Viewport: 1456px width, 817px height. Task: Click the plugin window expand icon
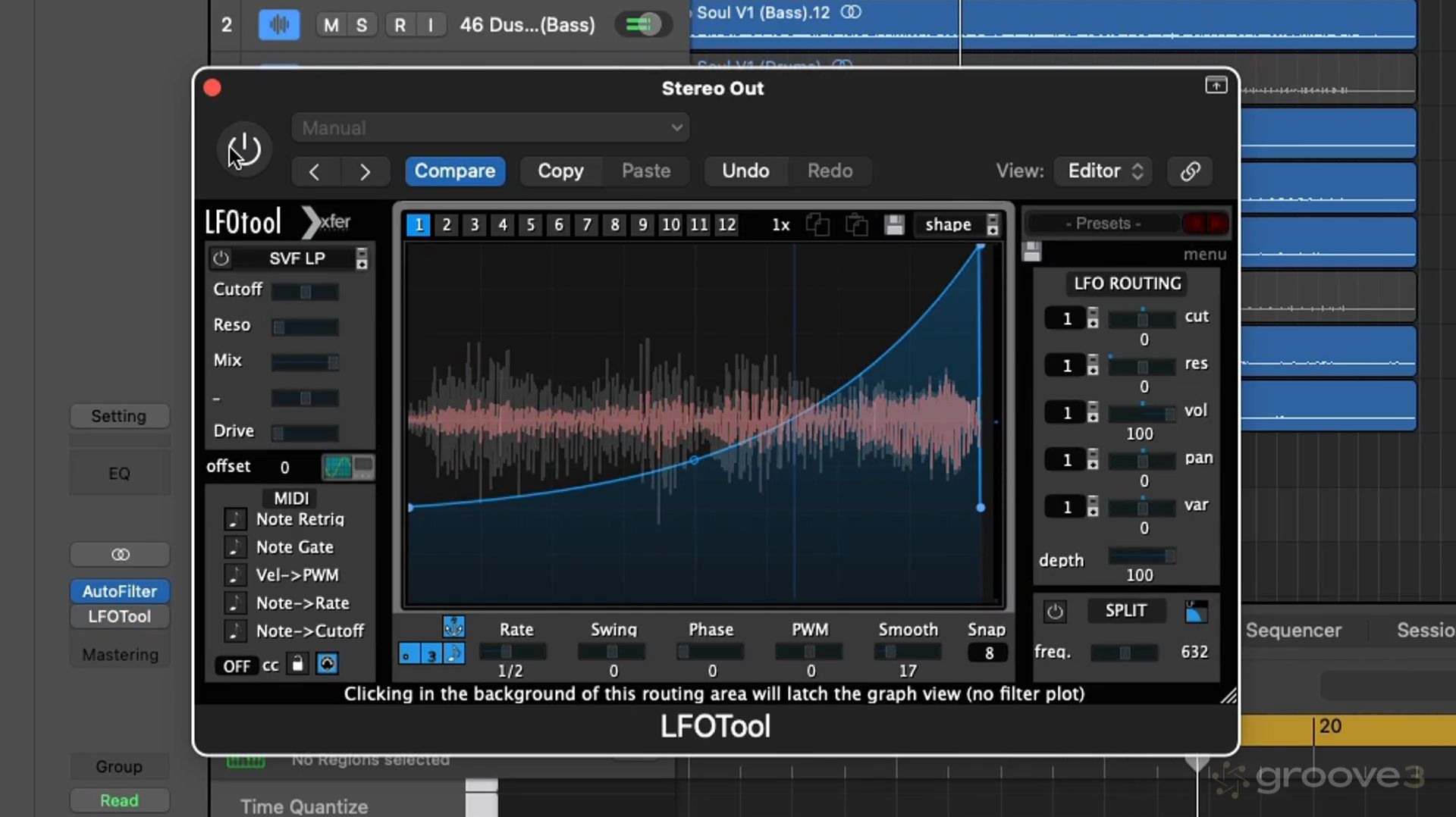click(1216, 86)
